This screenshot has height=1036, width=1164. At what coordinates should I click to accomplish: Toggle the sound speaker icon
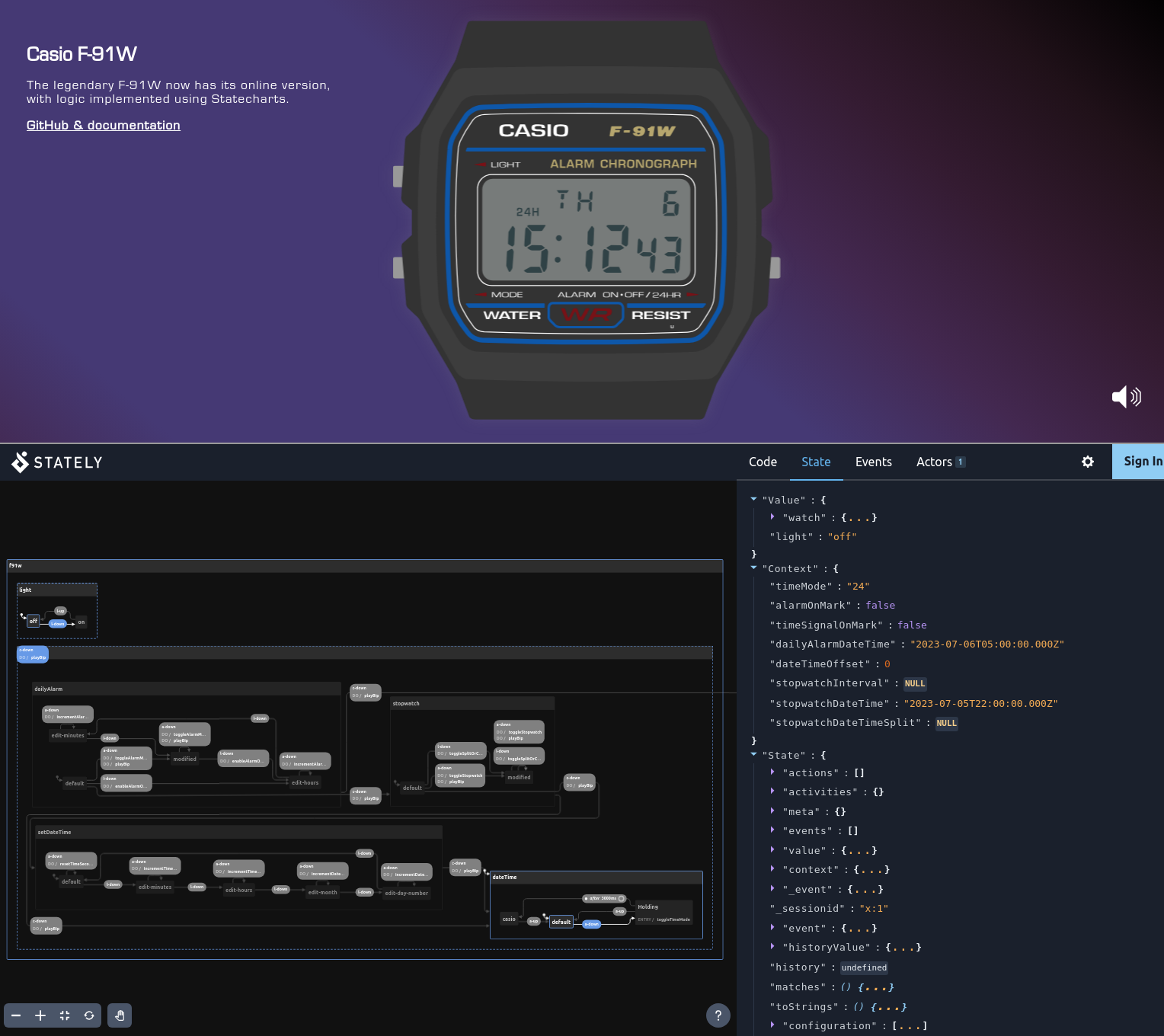click(x=1126, y=397)
